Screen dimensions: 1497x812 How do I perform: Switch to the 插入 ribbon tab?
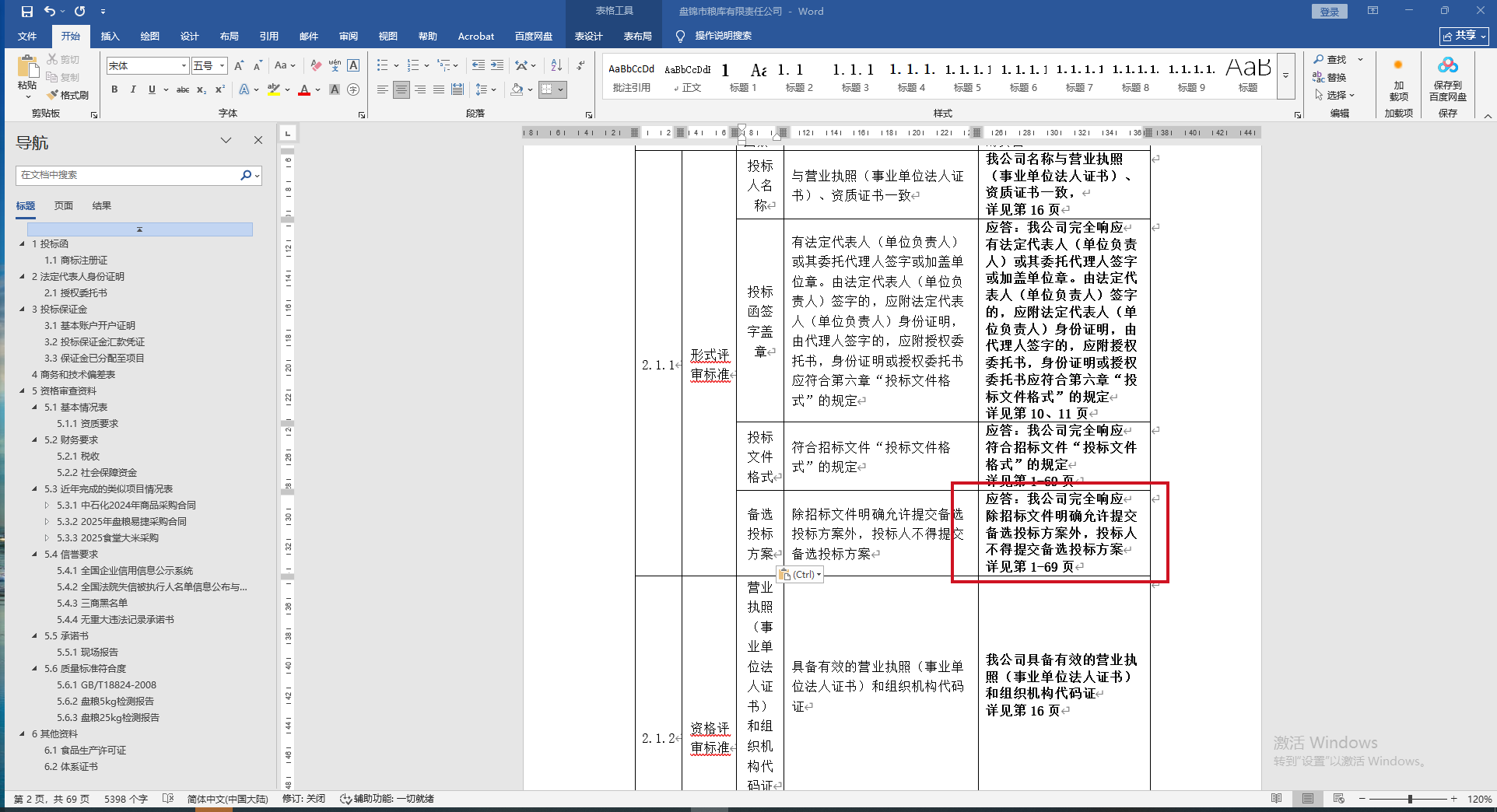tap(110, 37)
